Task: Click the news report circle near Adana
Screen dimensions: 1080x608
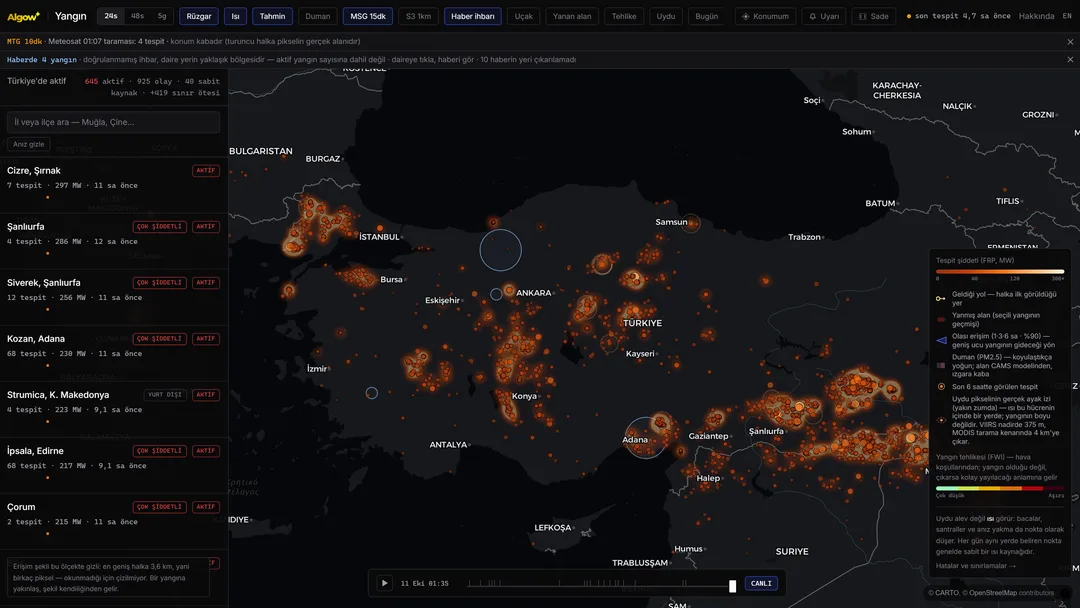Action: 645,438
